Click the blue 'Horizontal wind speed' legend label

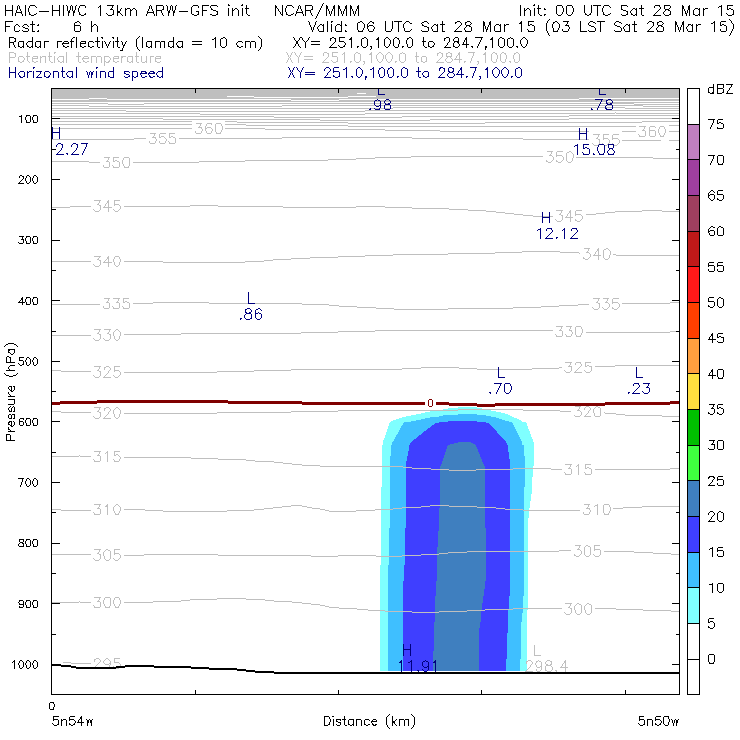86,73
